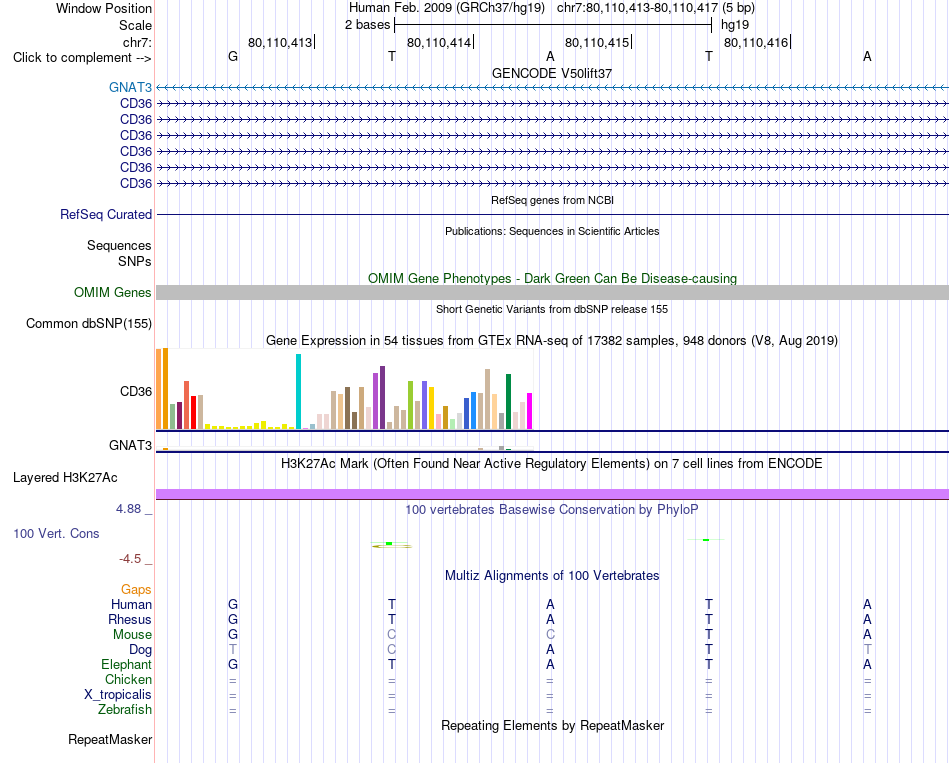The image size is (950, 763).
Task: Click the 100 Vert. Cons label
Action: [56, 533]
